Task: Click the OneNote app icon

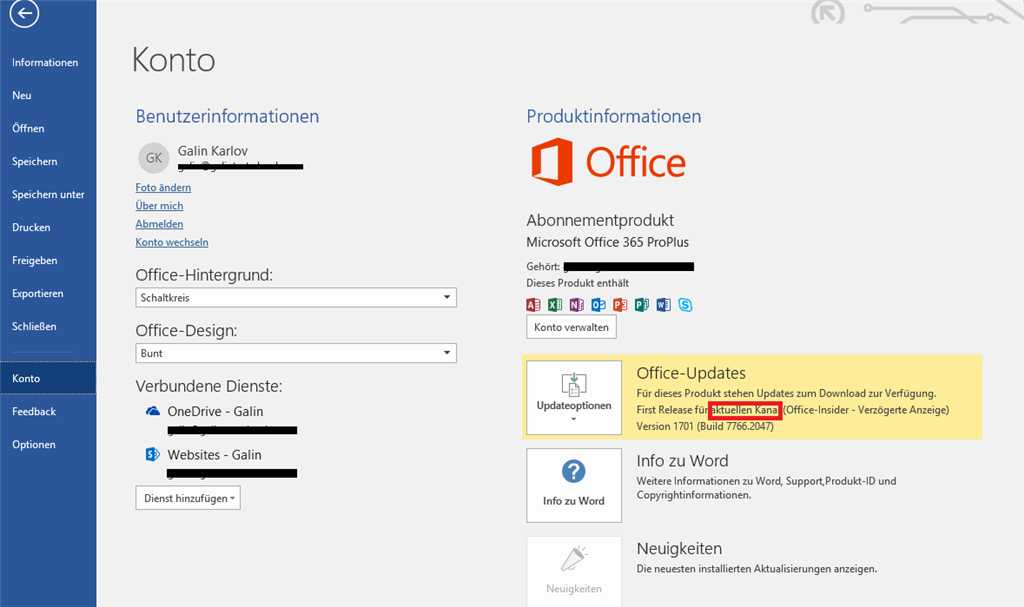Action: point(577,304)
